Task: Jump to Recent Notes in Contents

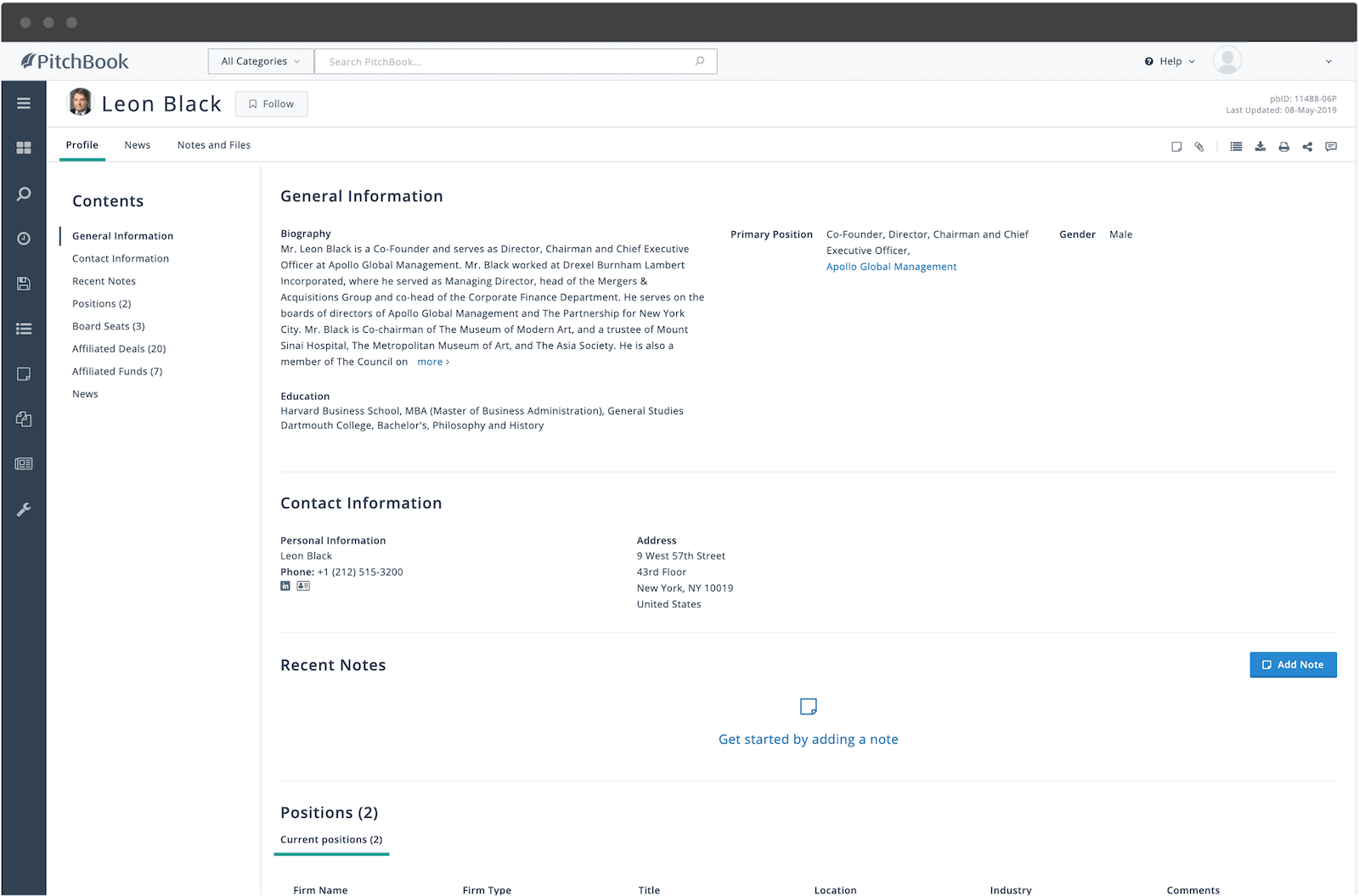Action: (104, 281)
